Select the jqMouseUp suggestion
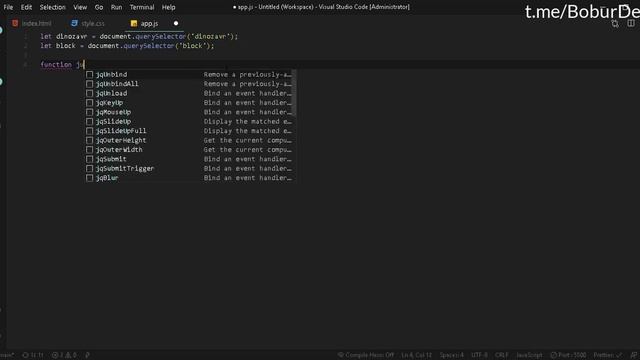640x360 pixels. pyautogui.click(x=190, y=112)
